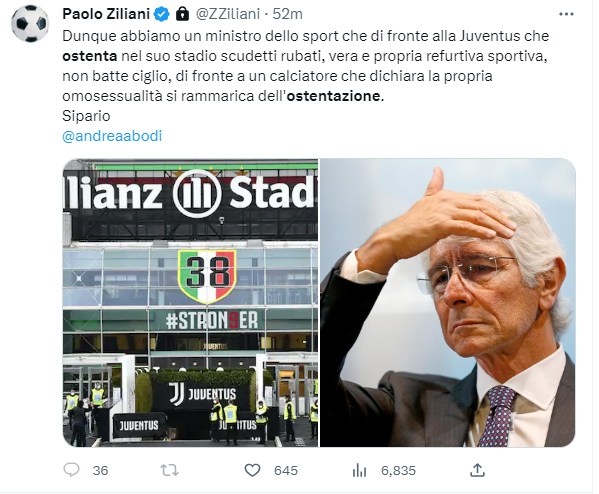599x494 pixels.
Task: Click the bold word ostentazione in tweet
Action: click(x=333, y=96)
